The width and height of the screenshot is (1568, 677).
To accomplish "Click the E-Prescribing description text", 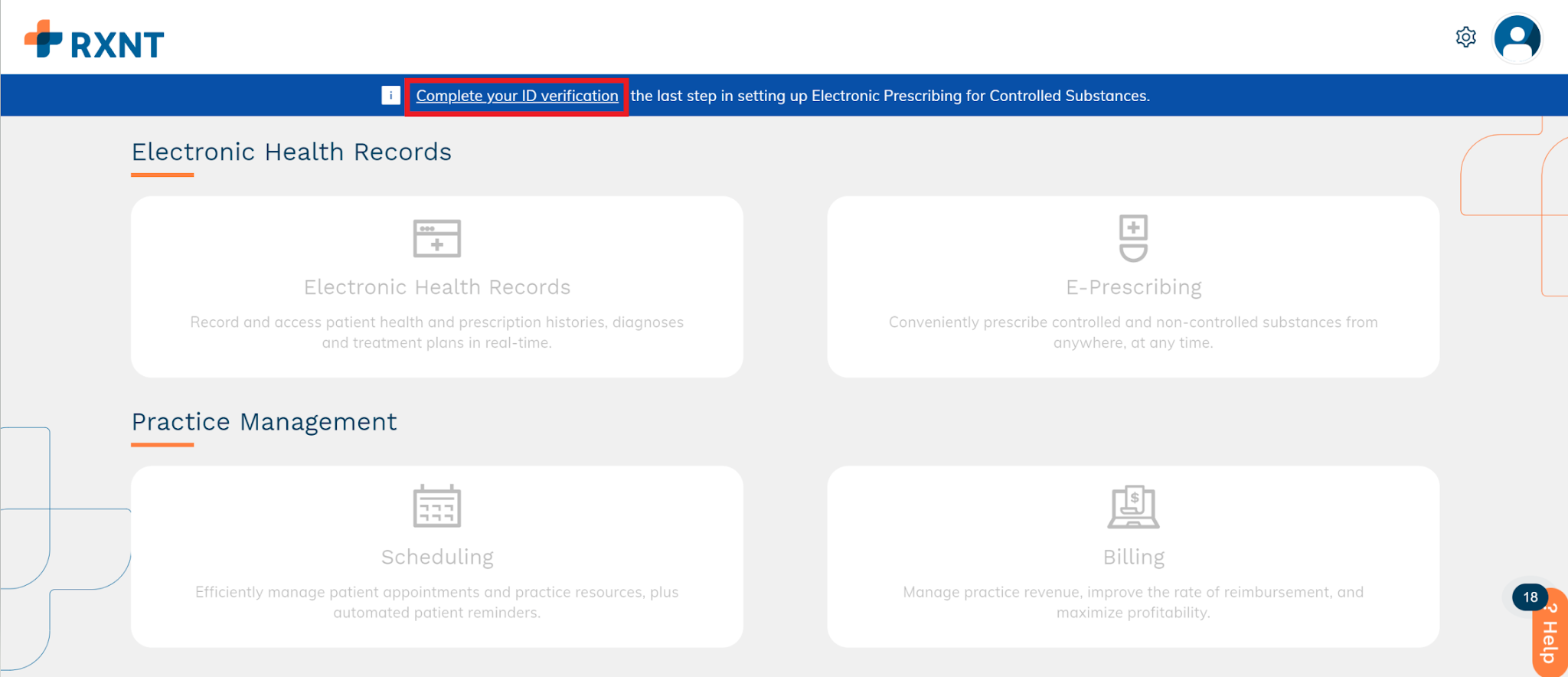I will (1133, 332).
